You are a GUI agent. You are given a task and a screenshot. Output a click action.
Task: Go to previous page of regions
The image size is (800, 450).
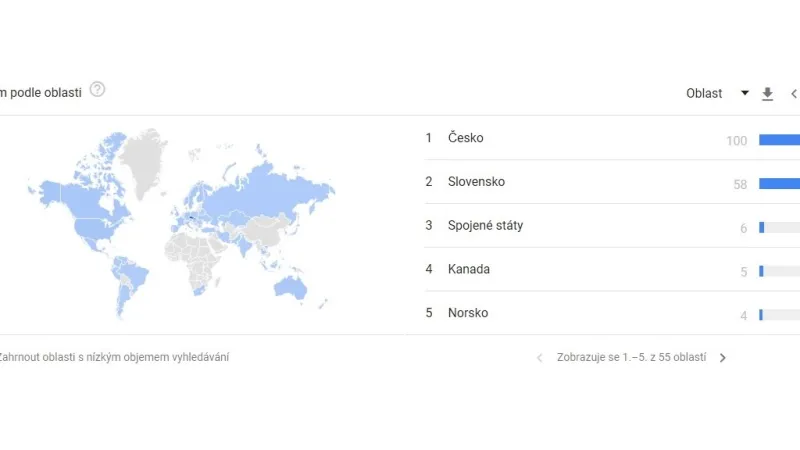click(x=540, y=358)
